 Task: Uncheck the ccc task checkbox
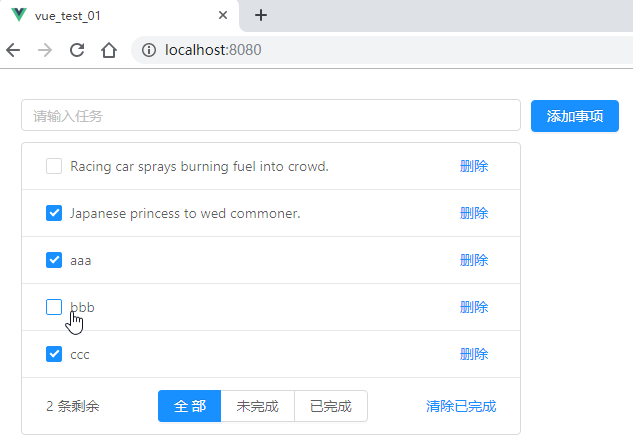54,354
